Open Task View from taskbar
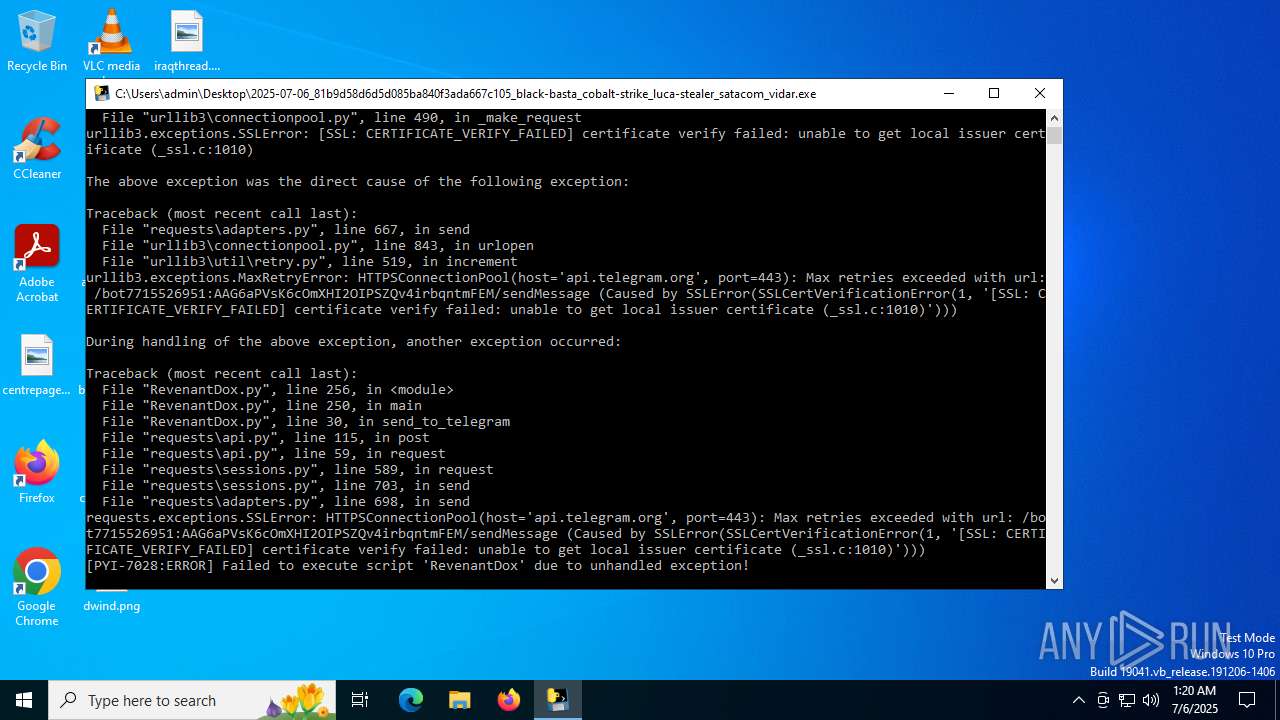 360,700
